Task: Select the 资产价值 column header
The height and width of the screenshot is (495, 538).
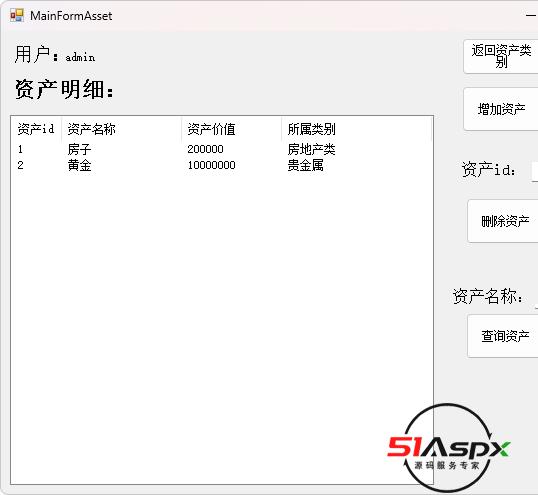Action: click(x=232, y=129)
